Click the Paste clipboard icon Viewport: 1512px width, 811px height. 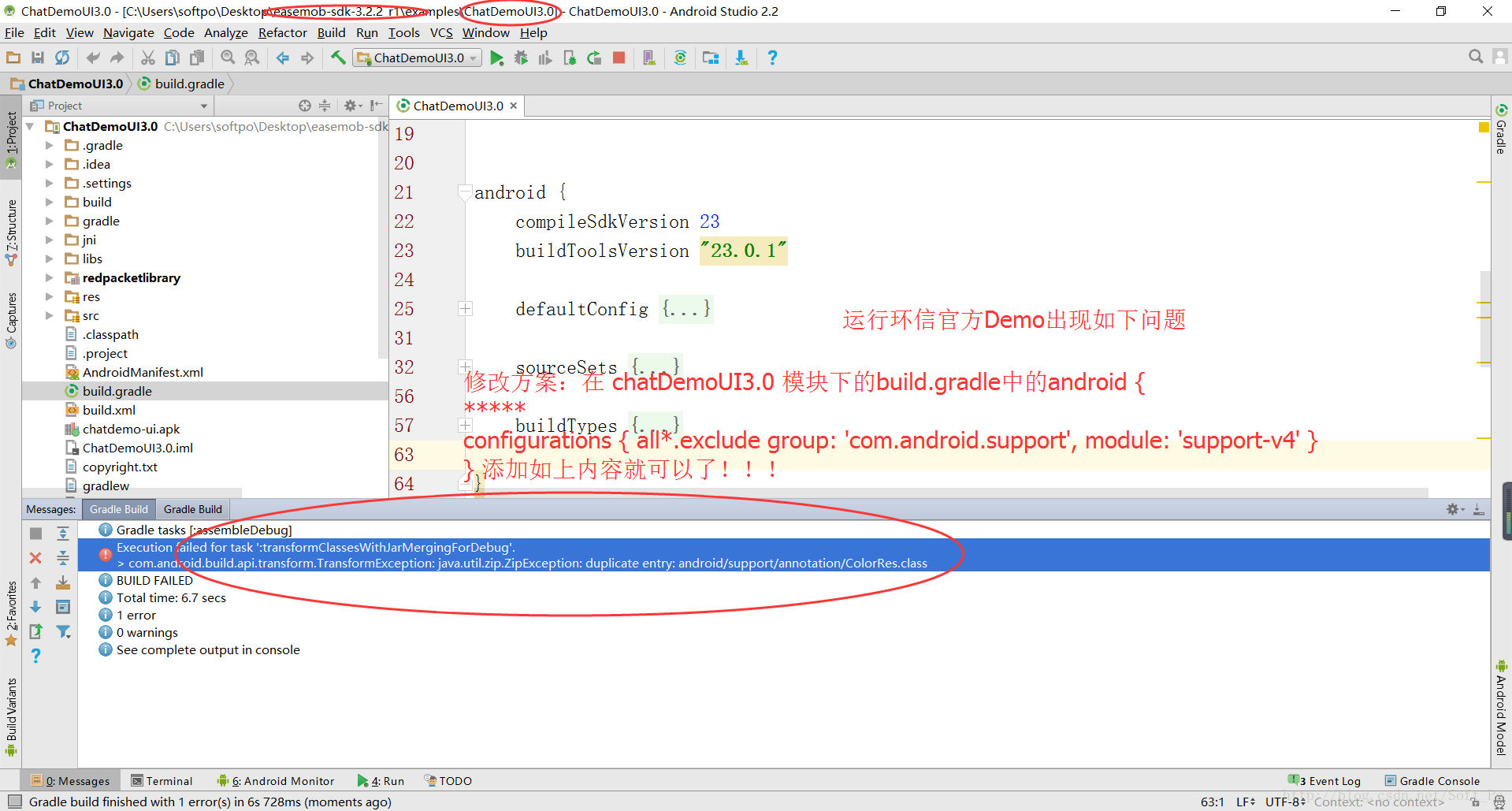(197, 58)
